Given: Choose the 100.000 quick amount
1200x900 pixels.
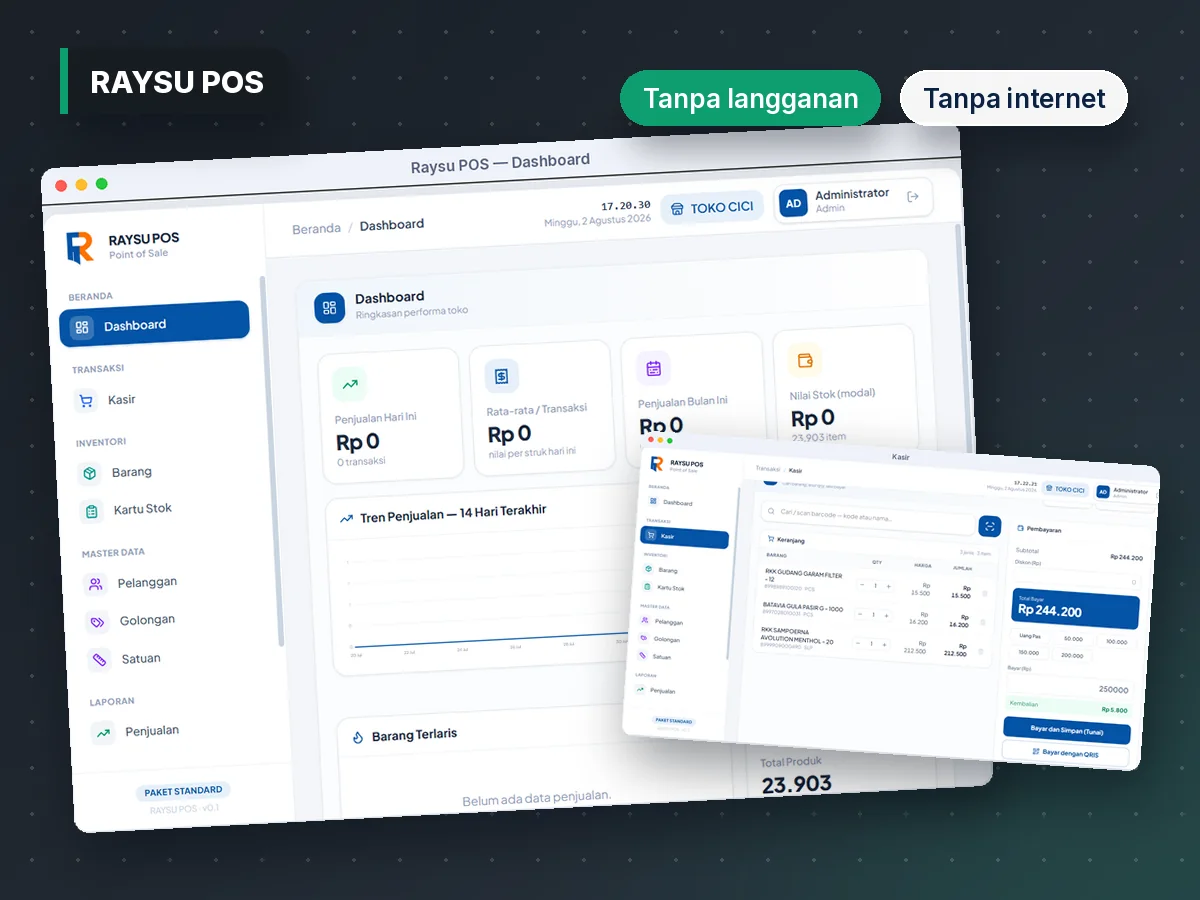Looking at the screenshot, I should coord(1117,642).
